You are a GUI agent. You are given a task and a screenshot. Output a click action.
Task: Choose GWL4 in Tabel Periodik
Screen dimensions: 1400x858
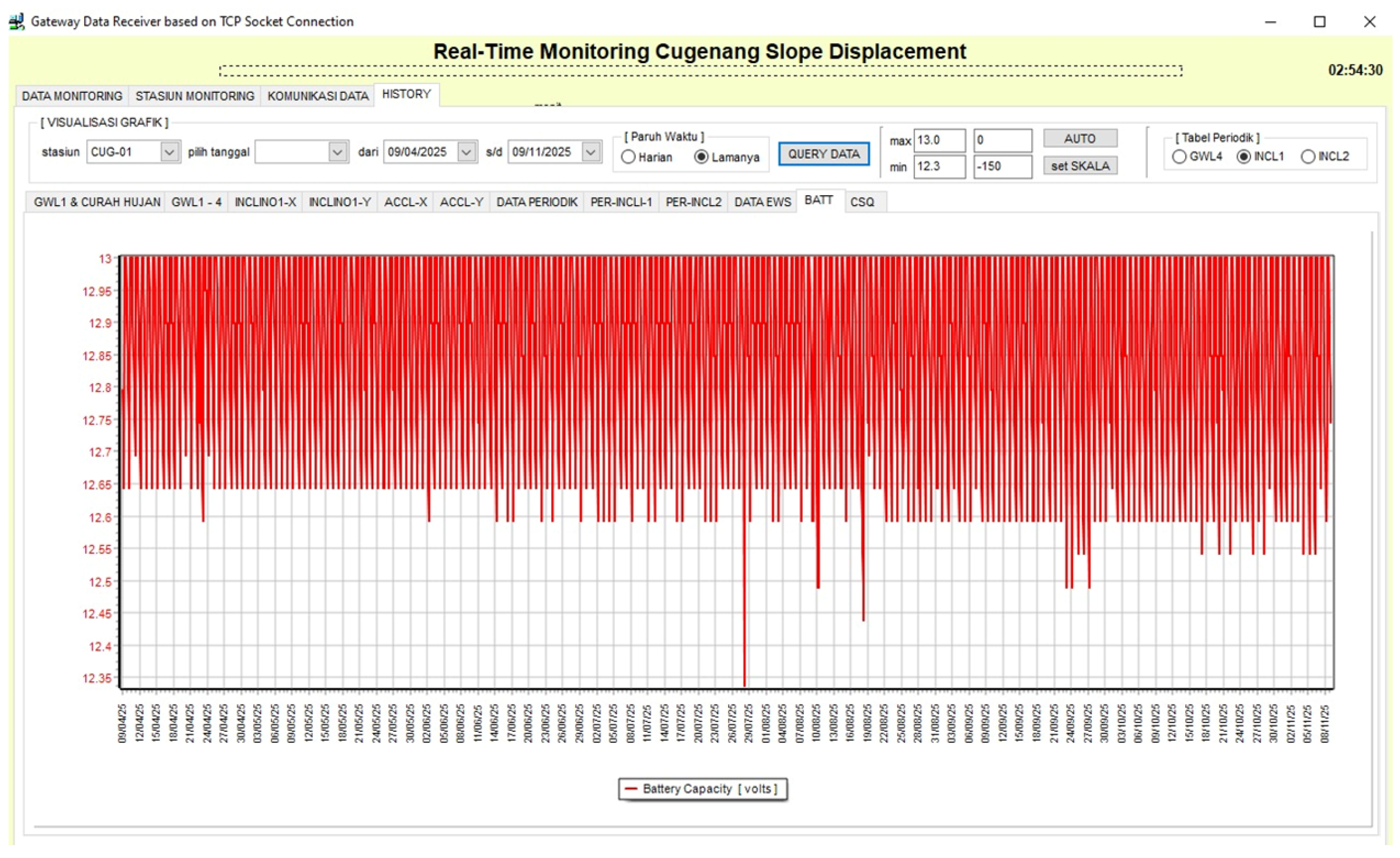[1179, 157]
